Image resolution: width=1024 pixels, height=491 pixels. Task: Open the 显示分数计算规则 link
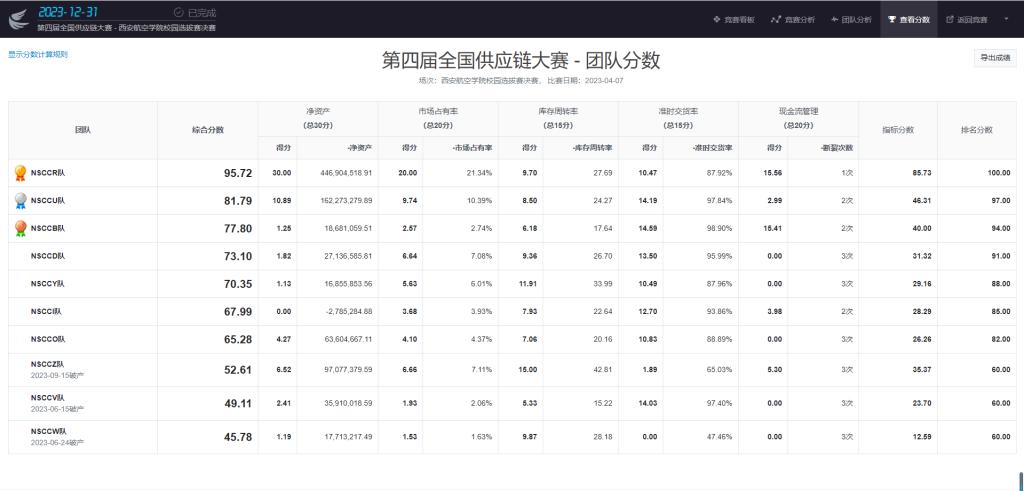(38, 54)
